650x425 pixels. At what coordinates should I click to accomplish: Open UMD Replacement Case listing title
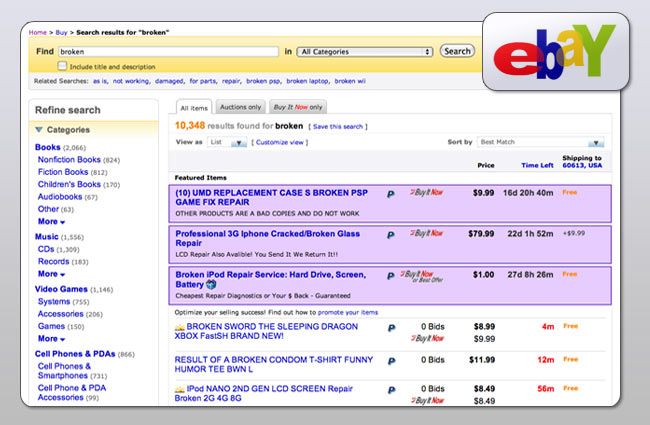(272, 197)
